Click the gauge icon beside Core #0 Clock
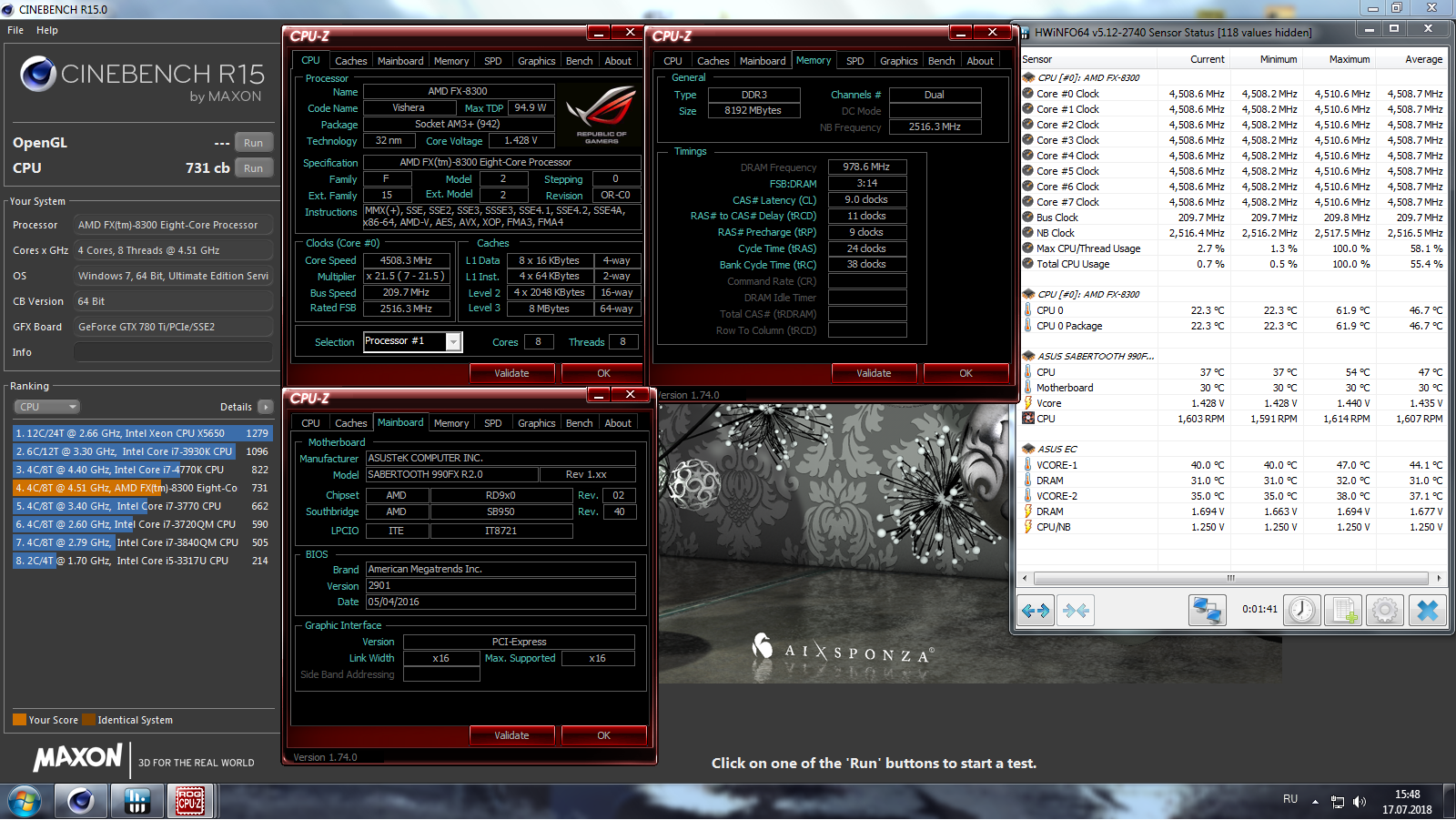 1028,93
